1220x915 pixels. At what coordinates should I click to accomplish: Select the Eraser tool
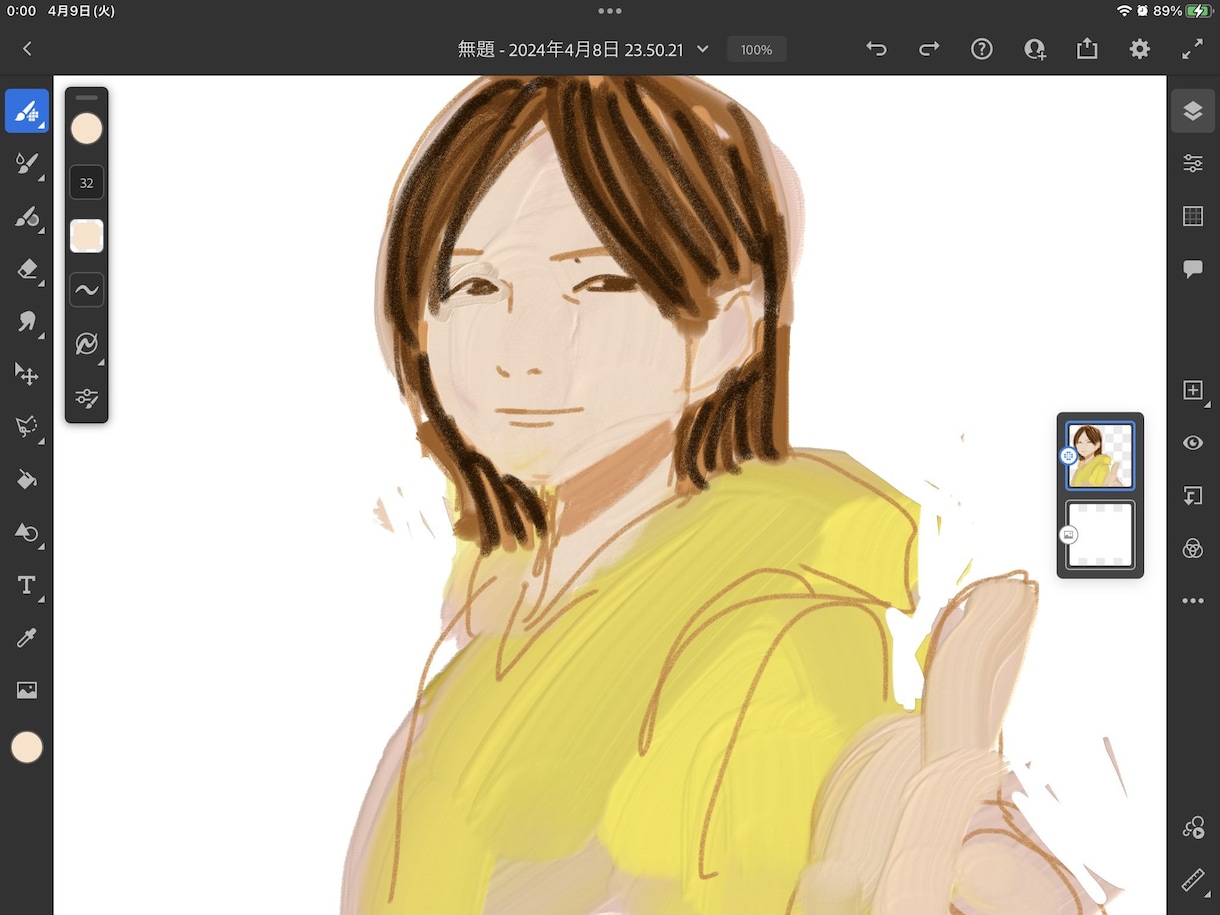point(27,269)
